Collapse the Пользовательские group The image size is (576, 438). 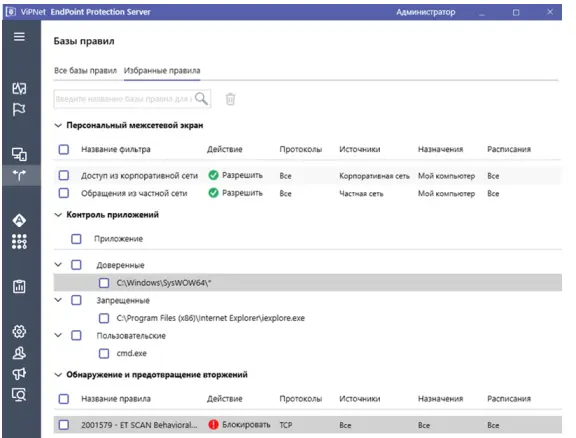[x=58, y=335]
